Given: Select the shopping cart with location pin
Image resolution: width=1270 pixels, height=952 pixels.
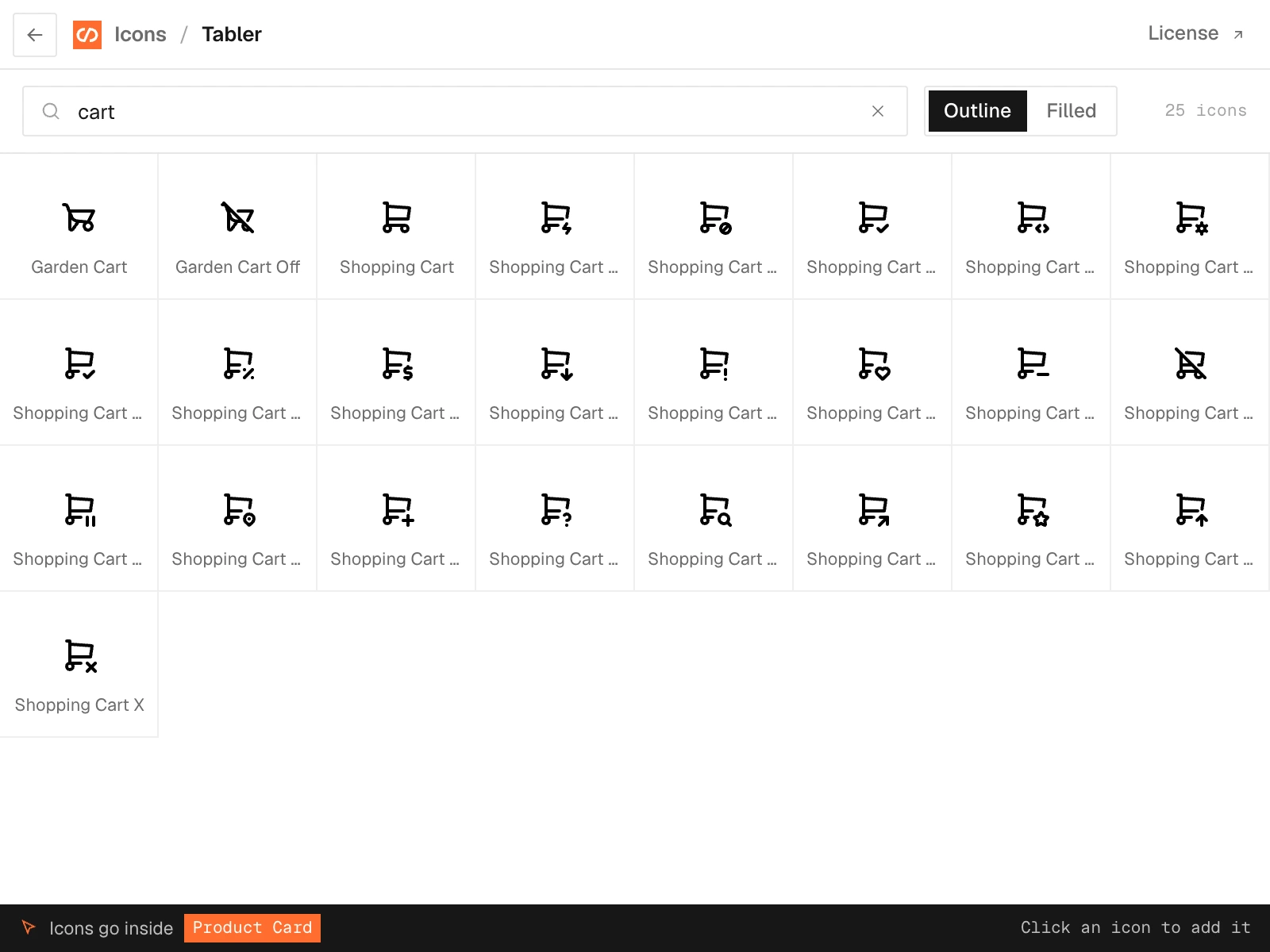Looking at the screenshot, I should pyautogui.click(x=238, y=519).
